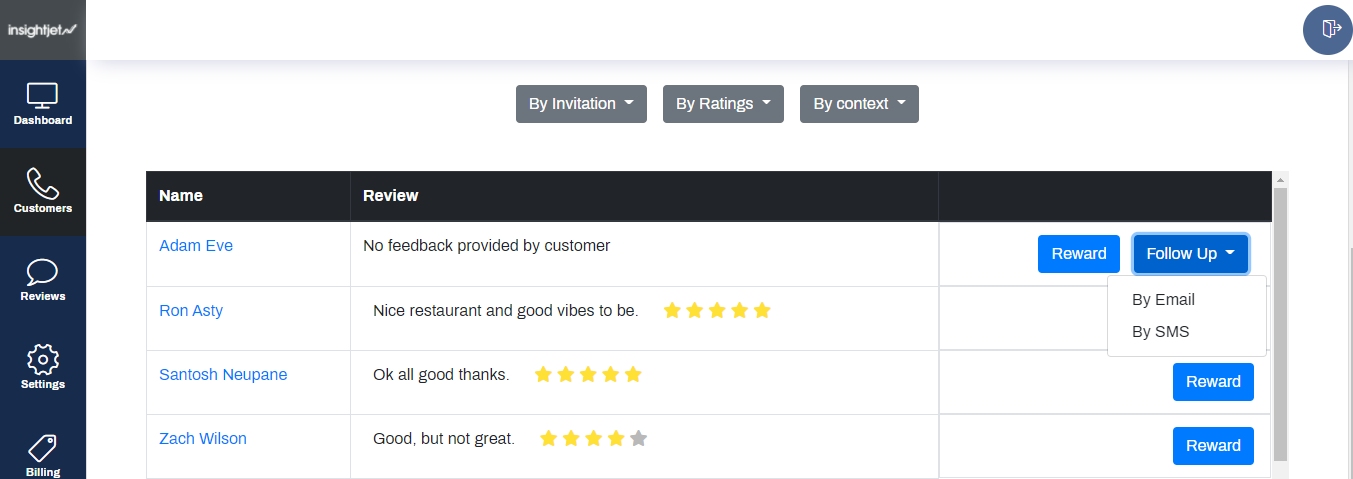Click Reward button for Zach Wilson
The image size is (1353, 479).
(x=1213, y=446)
